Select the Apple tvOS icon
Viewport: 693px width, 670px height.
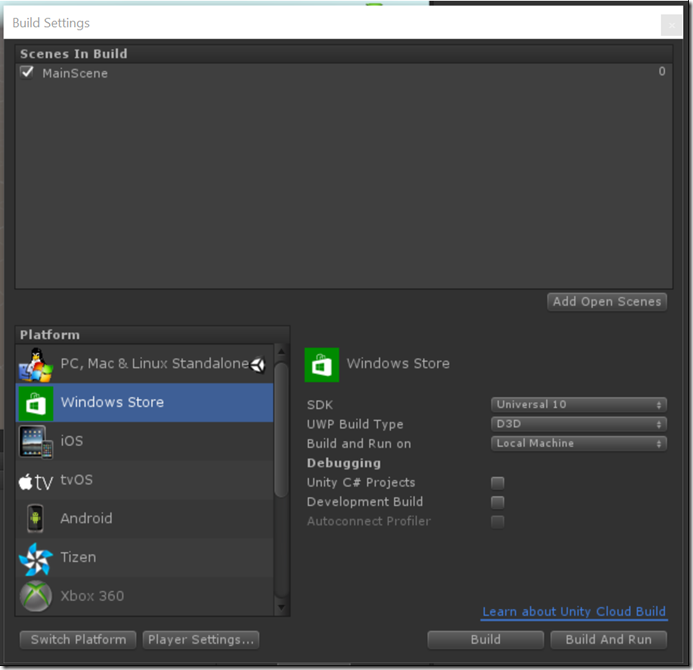tap(36, 481)
